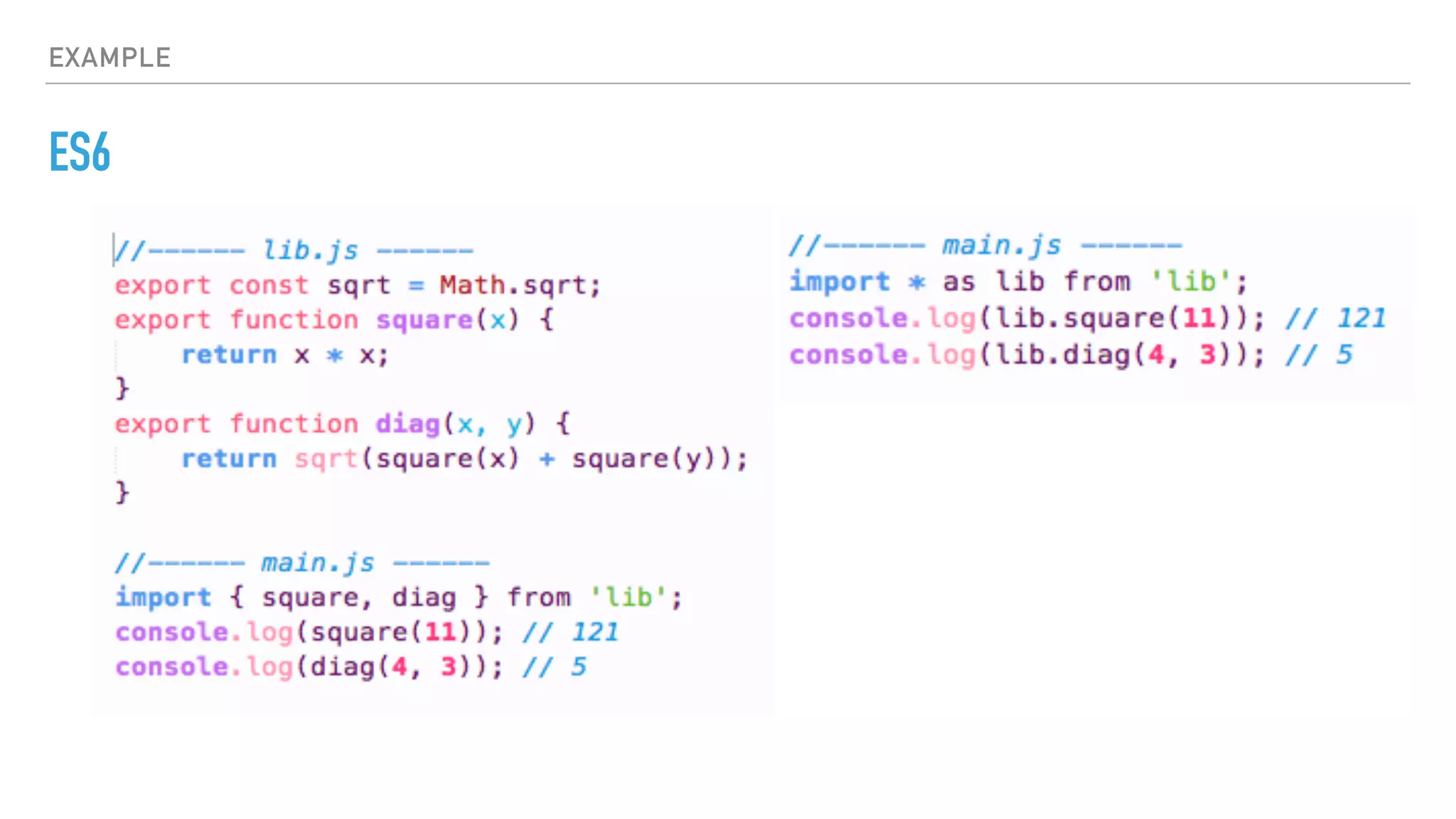This screenshot has width=1456, height=819.
Task: Click the 'return x * x;' line
Action: (x=285, y=355)
